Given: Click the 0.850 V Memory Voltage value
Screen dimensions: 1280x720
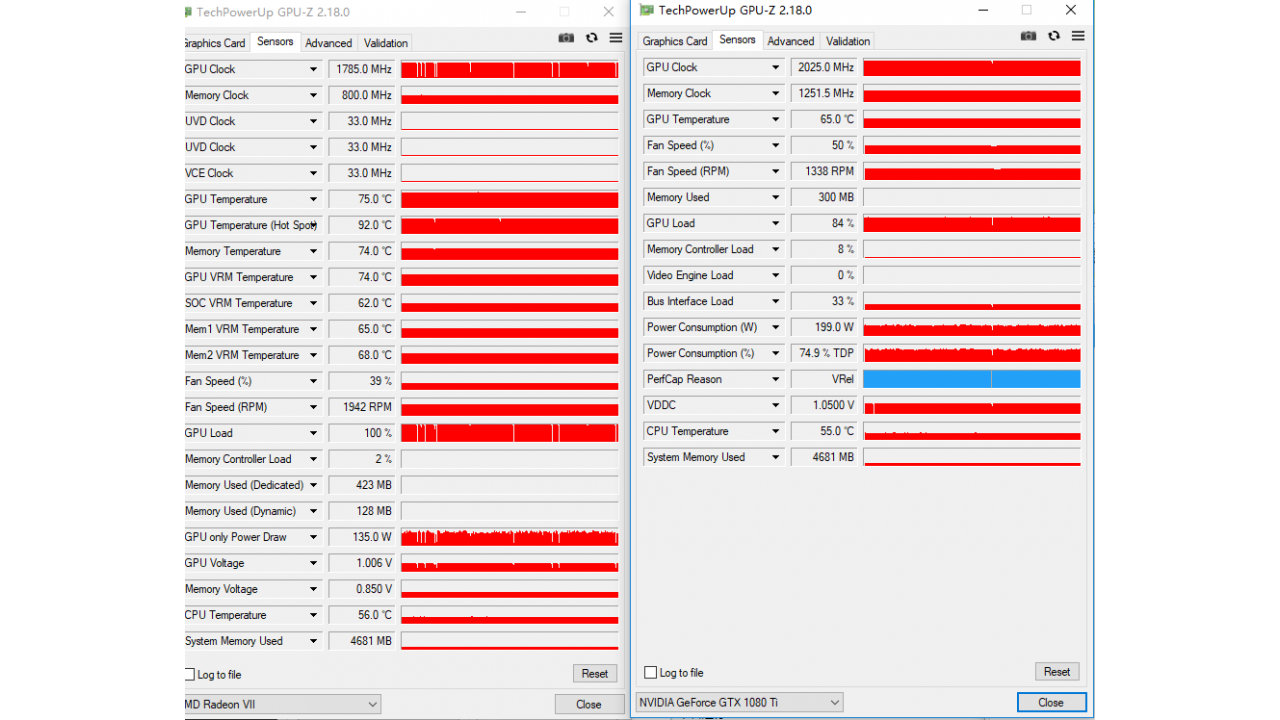Looking at the screenshot, I should point(361,589).
